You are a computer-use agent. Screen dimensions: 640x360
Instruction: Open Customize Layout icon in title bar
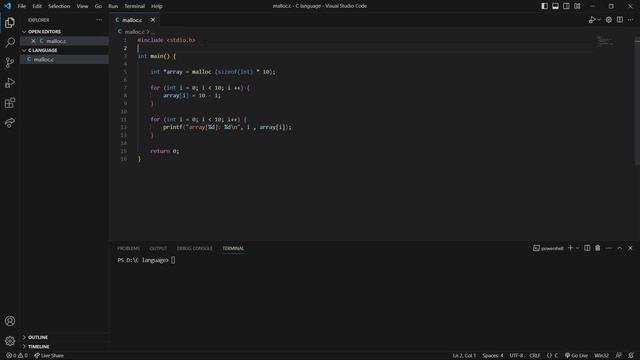click(577, 6)
